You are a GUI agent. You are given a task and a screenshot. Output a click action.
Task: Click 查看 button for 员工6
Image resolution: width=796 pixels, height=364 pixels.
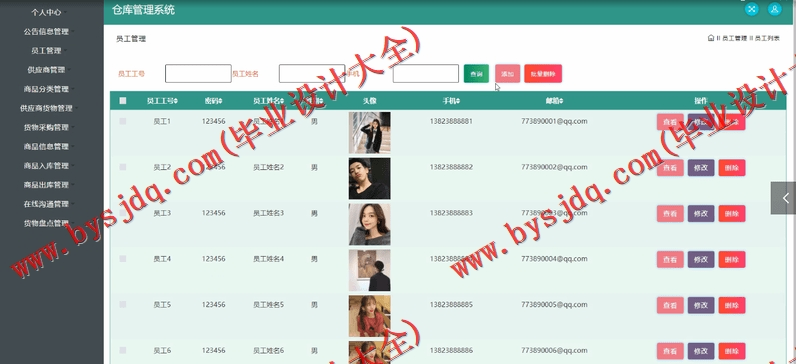(x=670, y=351)
